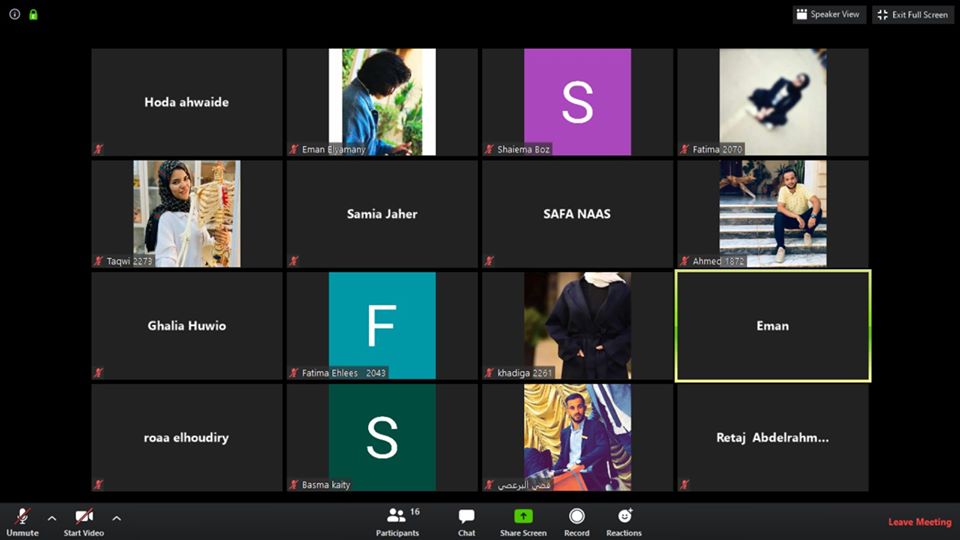The width and height of the screenshot is (960, 540).
Task: Unmute the microphone
Action: click(x=22, y=516)
